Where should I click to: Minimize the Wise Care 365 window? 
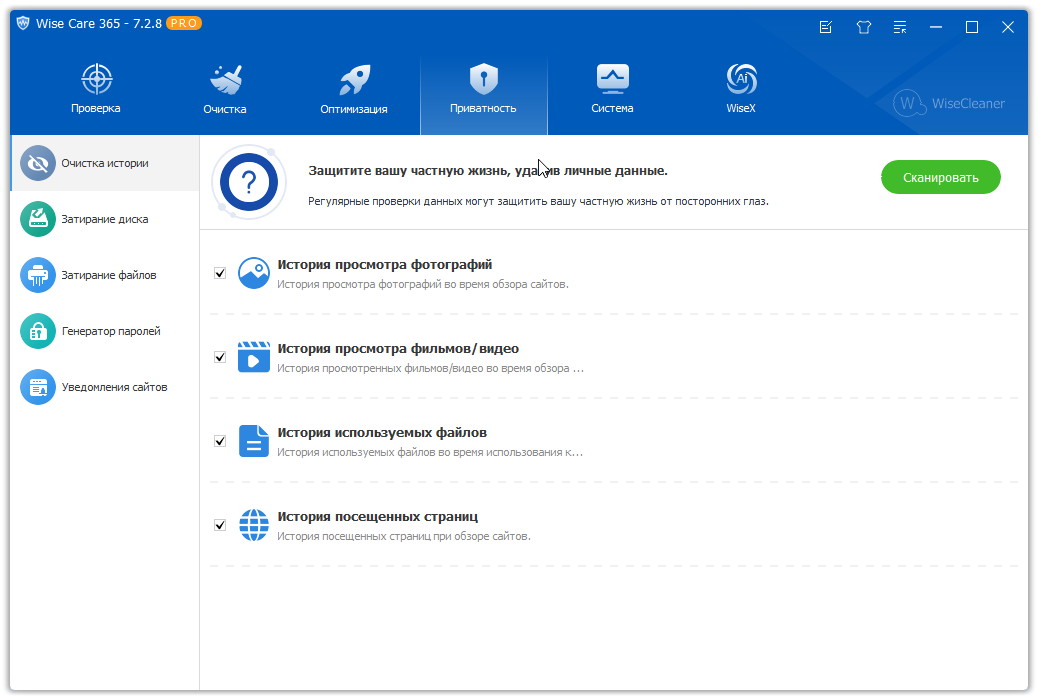pos(936,27)
